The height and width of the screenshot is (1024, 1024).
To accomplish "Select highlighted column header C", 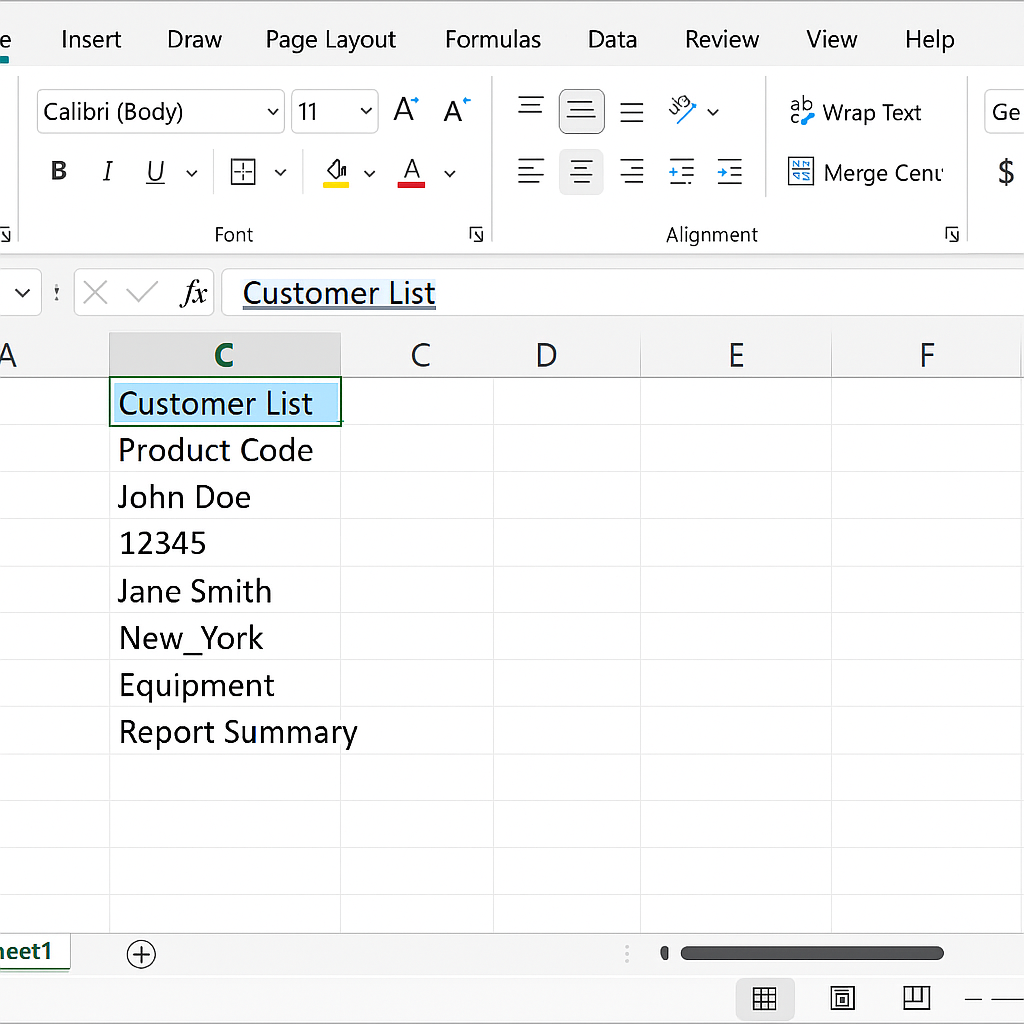I will (x=225, y=355).
